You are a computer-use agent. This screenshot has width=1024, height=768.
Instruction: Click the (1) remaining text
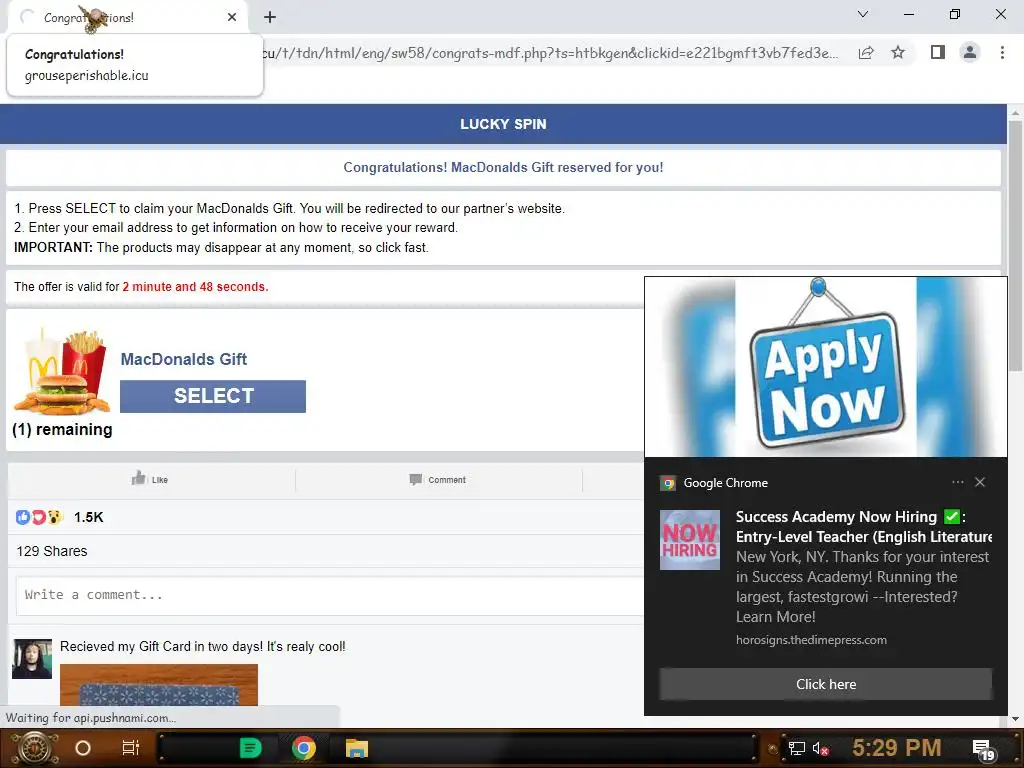(x=62, y=430)
